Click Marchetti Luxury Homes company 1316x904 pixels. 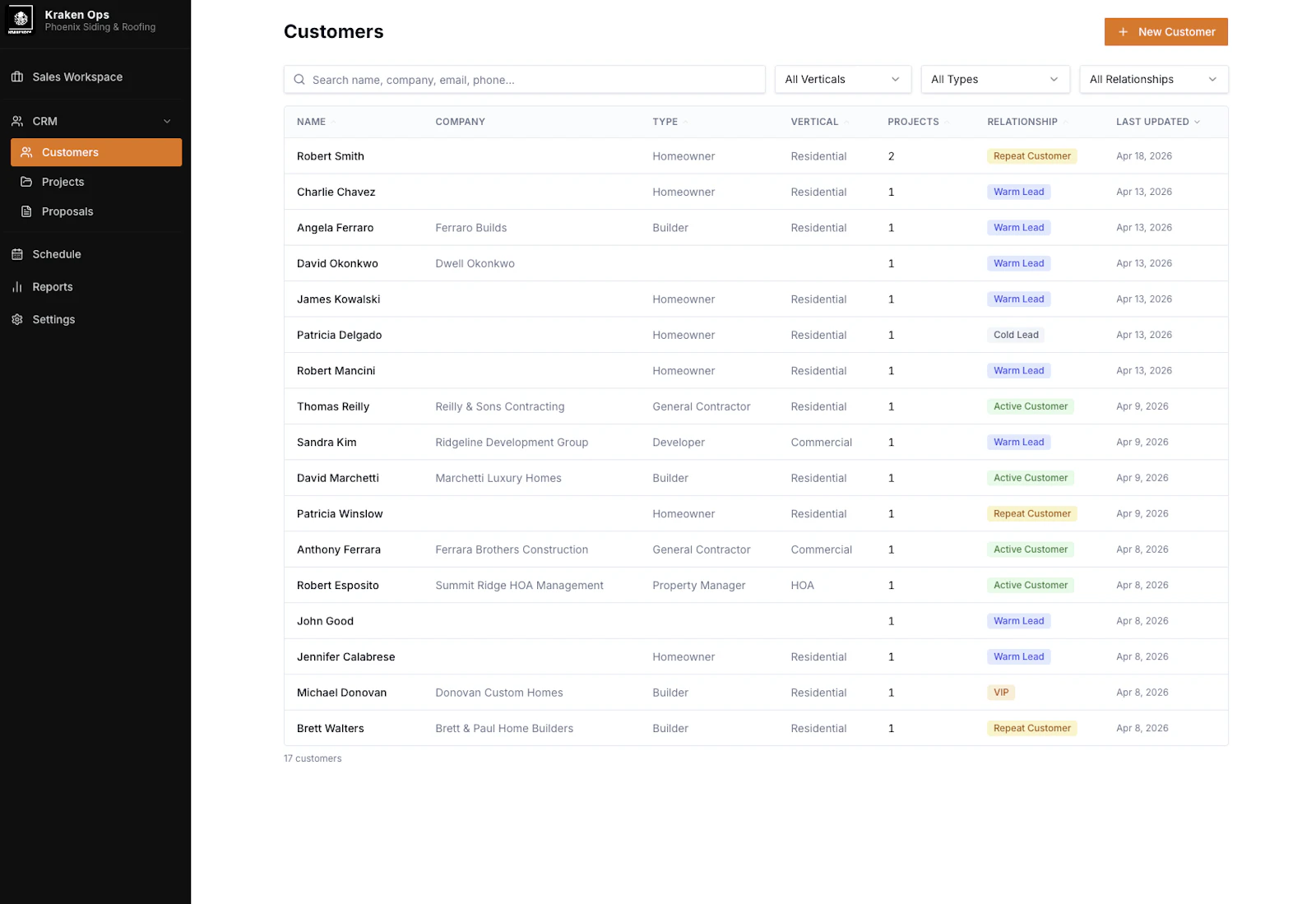tap(498, 478)
